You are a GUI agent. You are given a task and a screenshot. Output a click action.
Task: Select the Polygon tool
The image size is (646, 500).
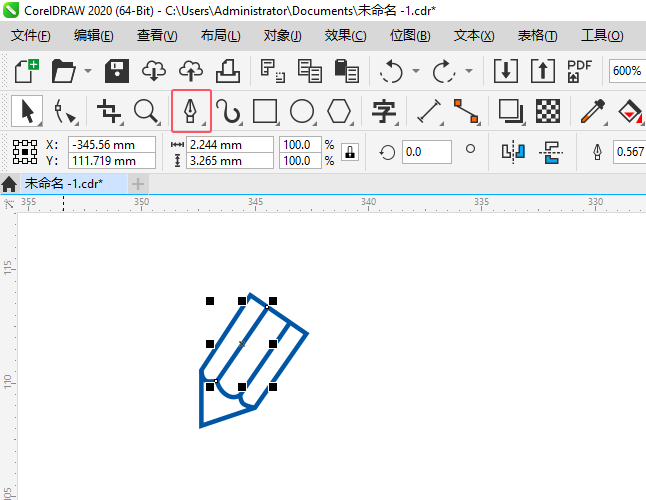coord(339,111)
